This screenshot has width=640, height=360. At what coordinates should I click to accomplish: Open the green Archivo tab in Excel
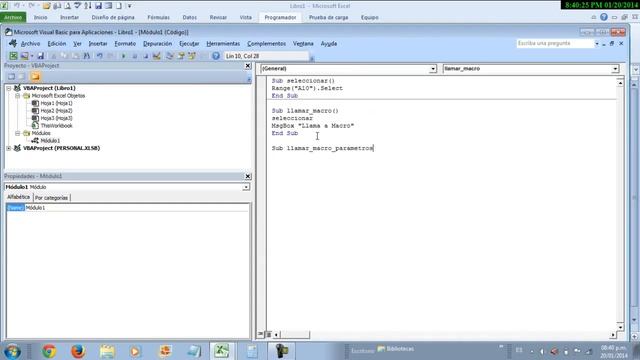[x=13, y=18]
